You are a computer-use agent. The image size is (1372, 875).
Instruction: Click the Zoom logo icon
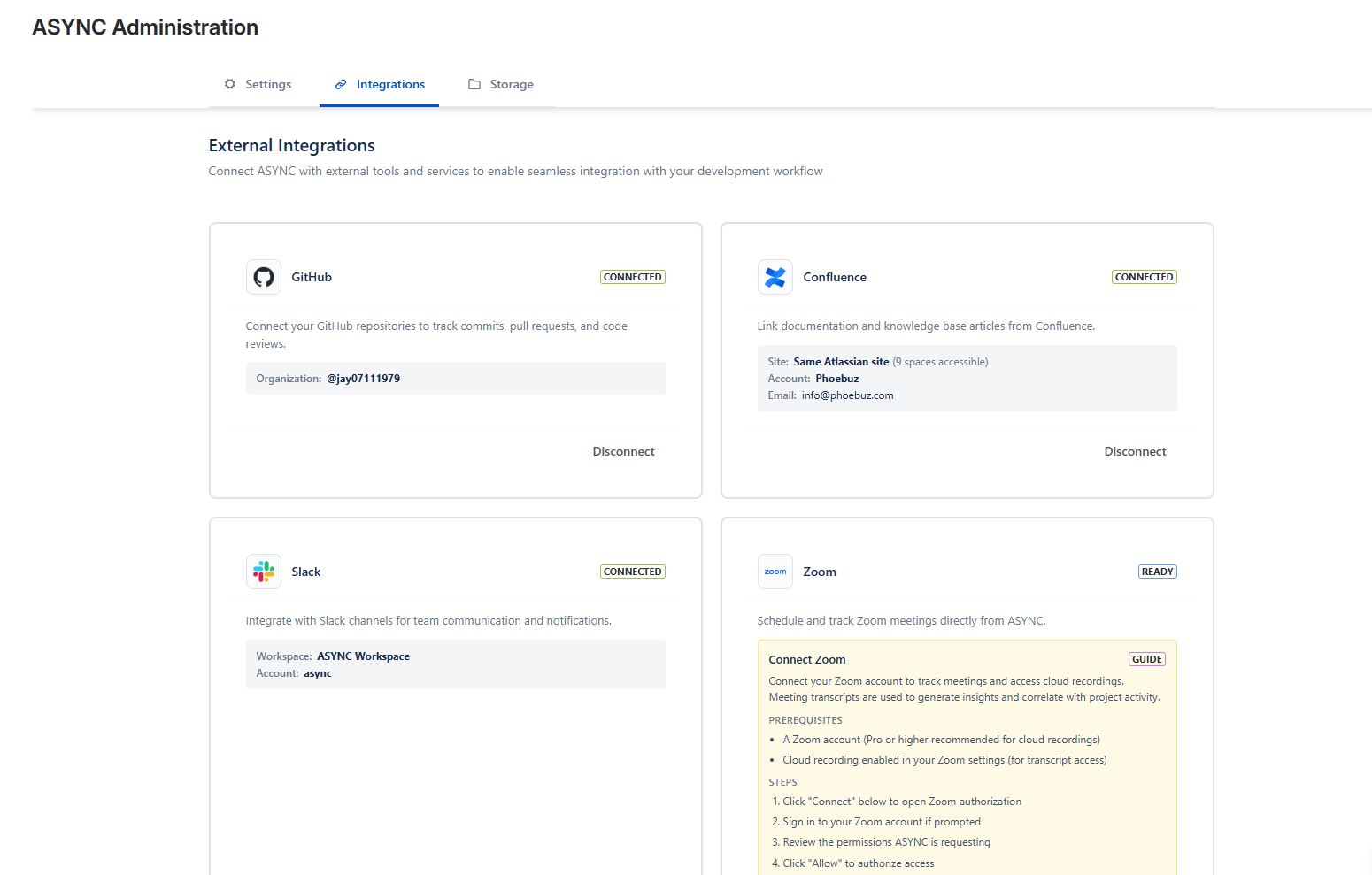[x=775, y=571]
